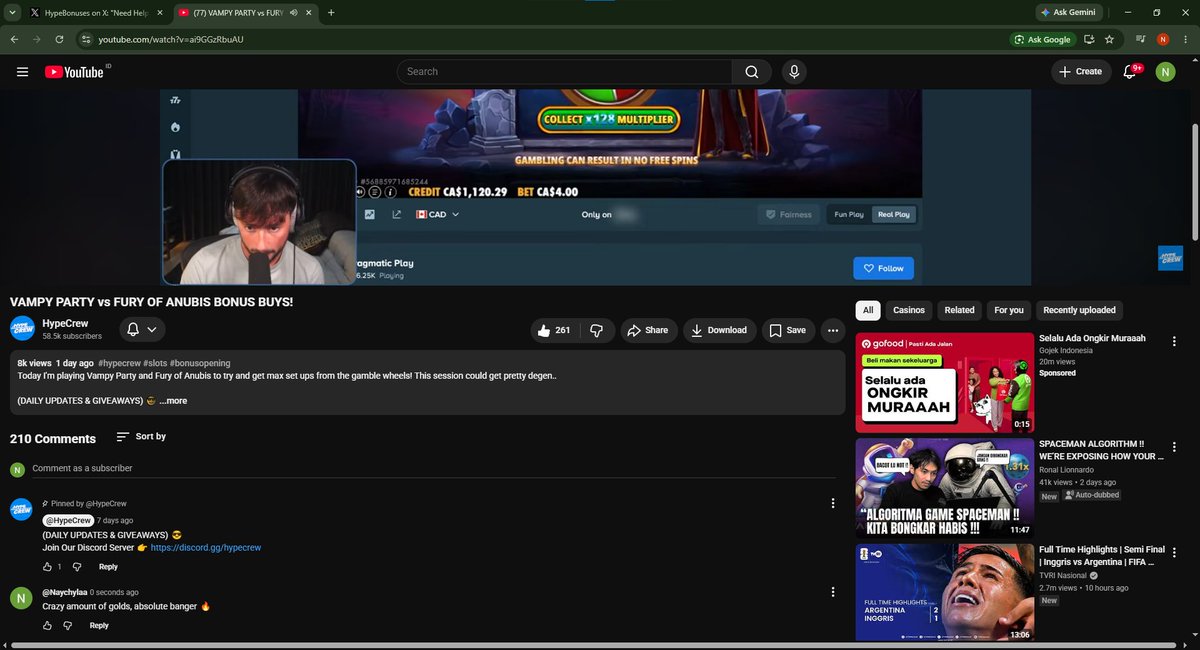Click the Download button

click(x=719, y=330)
